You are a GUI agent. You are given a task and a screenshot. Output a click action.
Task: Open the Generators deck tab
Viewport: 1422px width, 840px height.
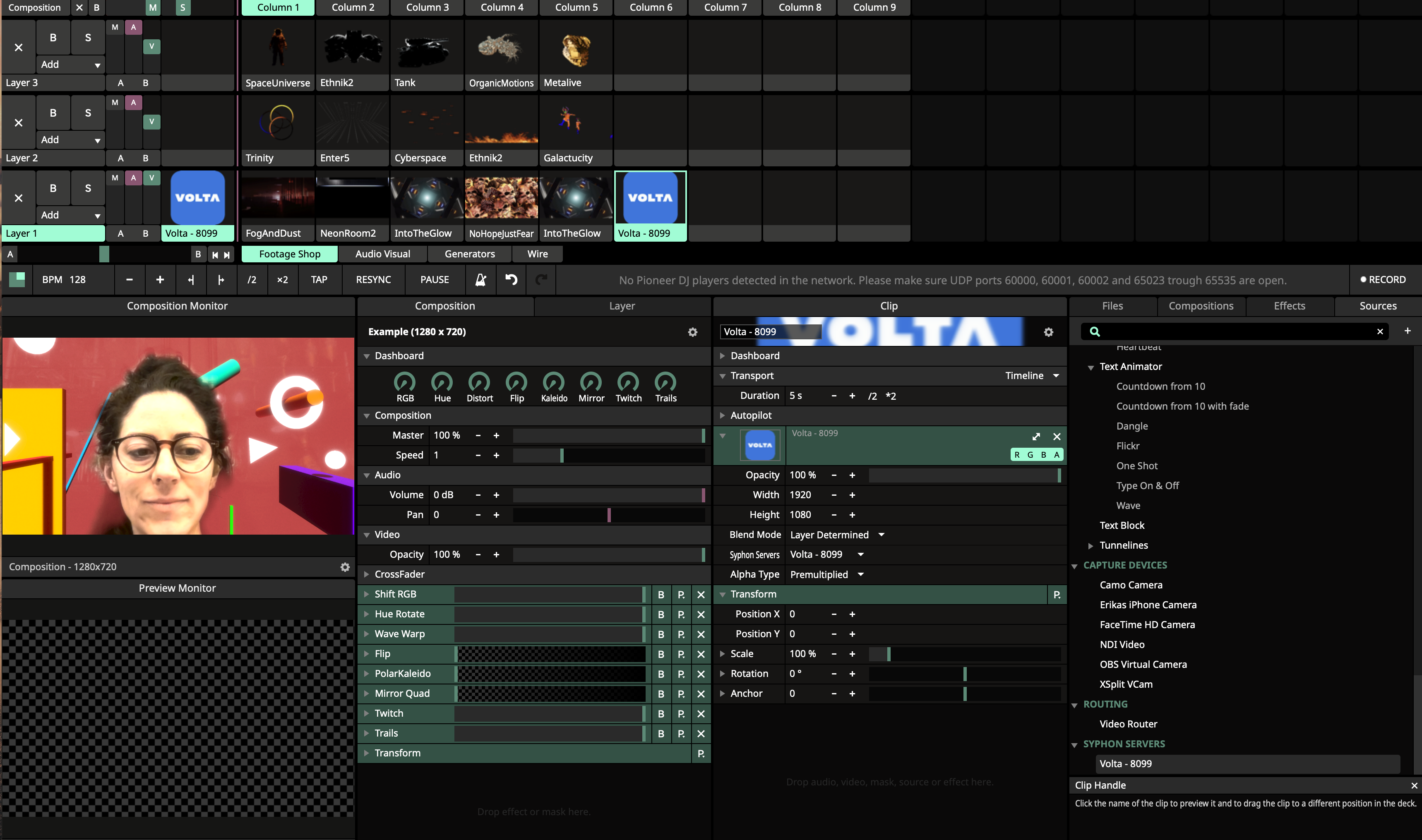pos(469,254)
